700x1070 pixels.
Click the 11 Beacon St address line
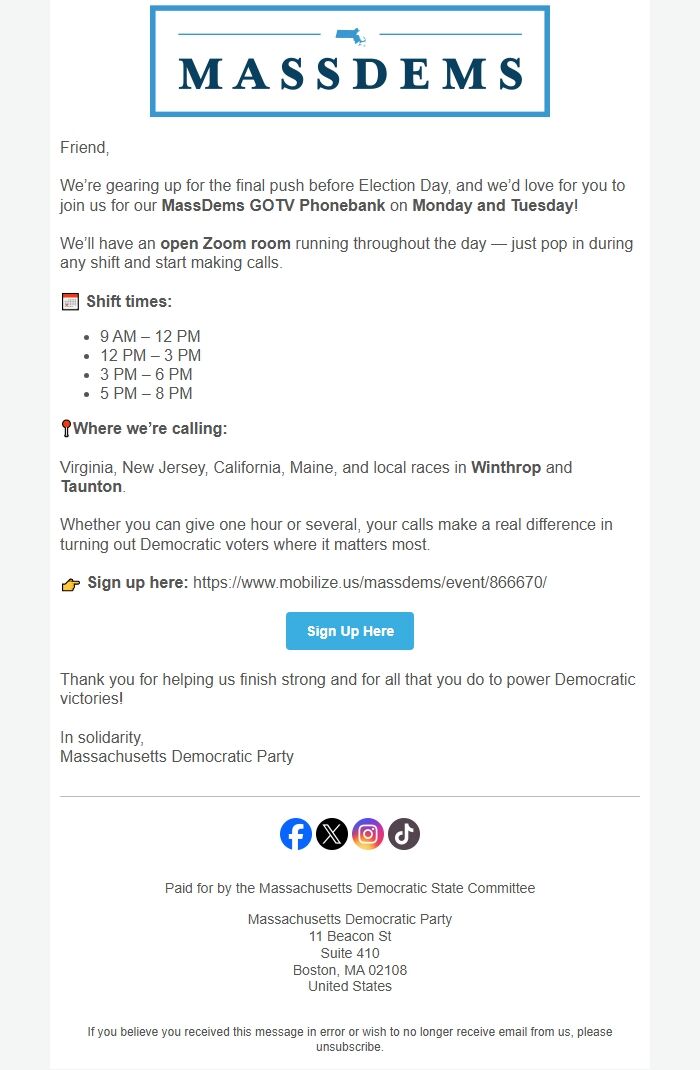pyautogui.click(x=349, y=936)
